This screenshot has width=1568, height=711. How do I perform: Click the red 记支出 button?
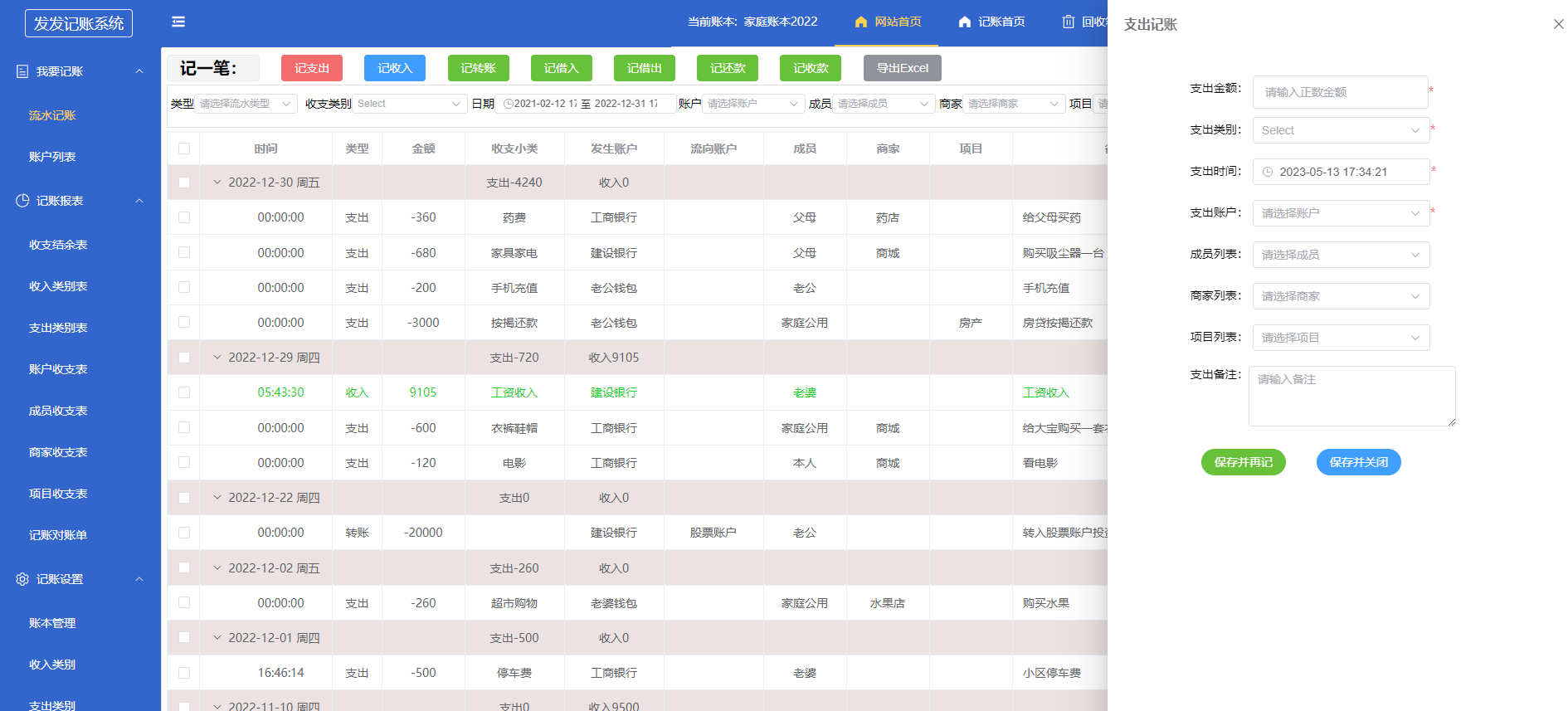pos(312,68)
